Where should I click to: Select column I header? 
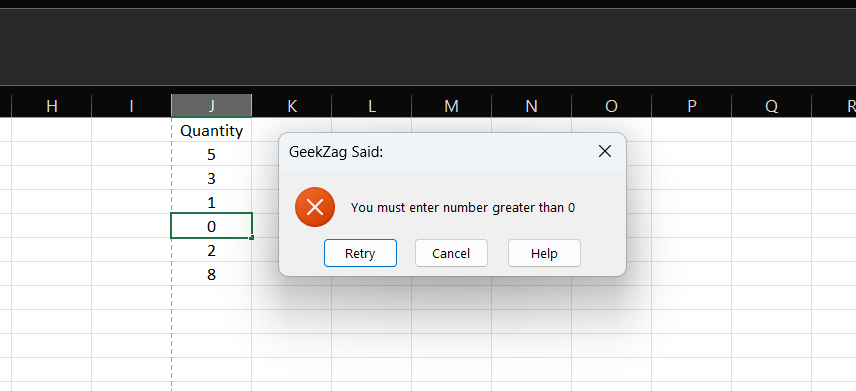tap(132, 106)
